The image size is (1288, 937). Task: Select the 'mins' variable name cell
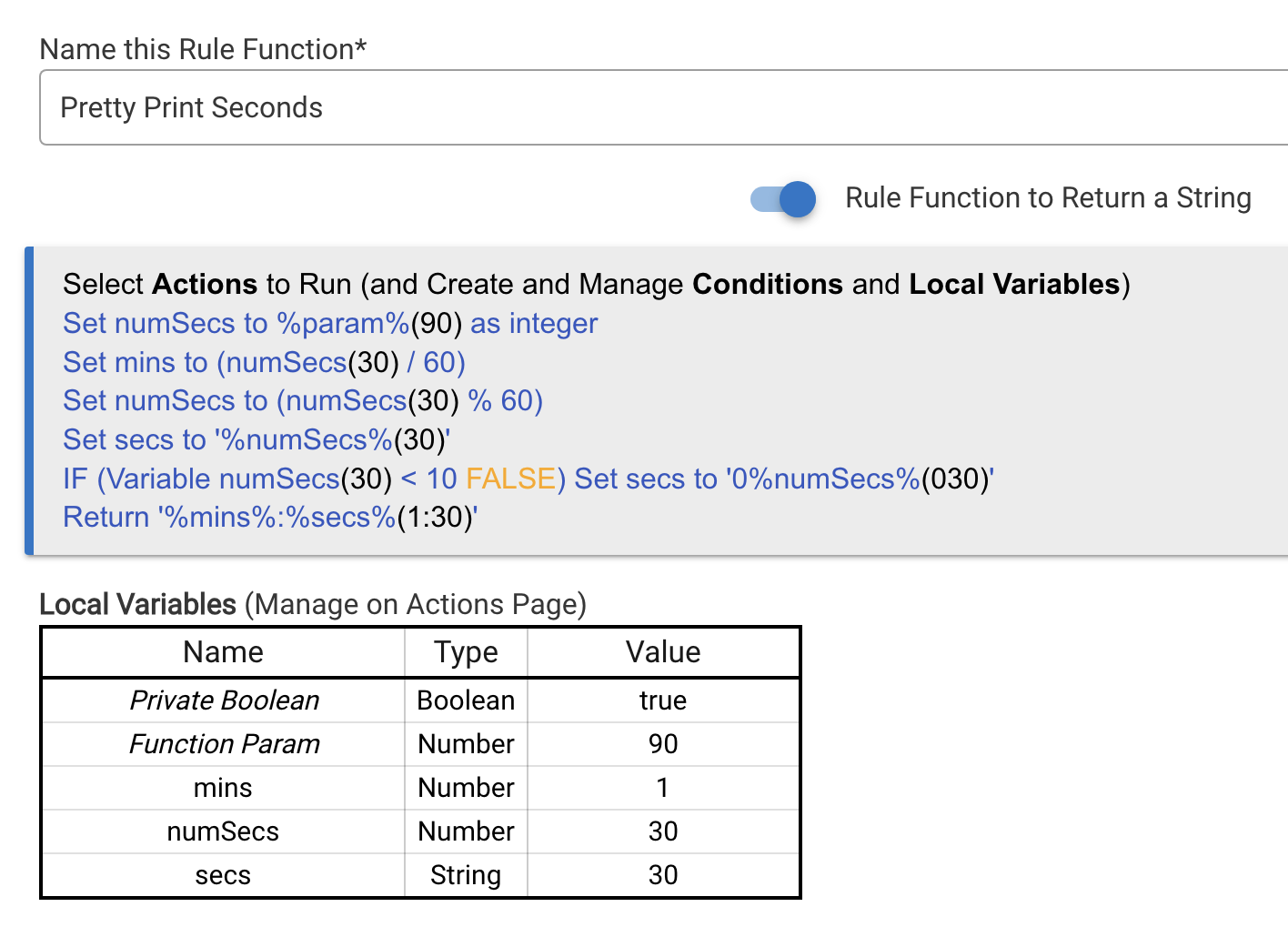click(223, 788)
